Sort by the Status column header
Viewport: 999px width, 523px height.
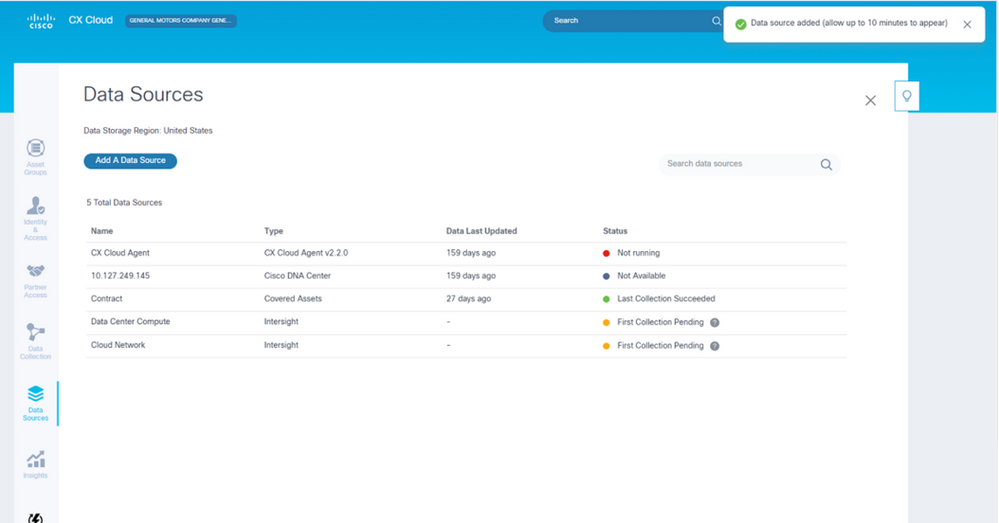pyautogui.click(x=615, y=231)
